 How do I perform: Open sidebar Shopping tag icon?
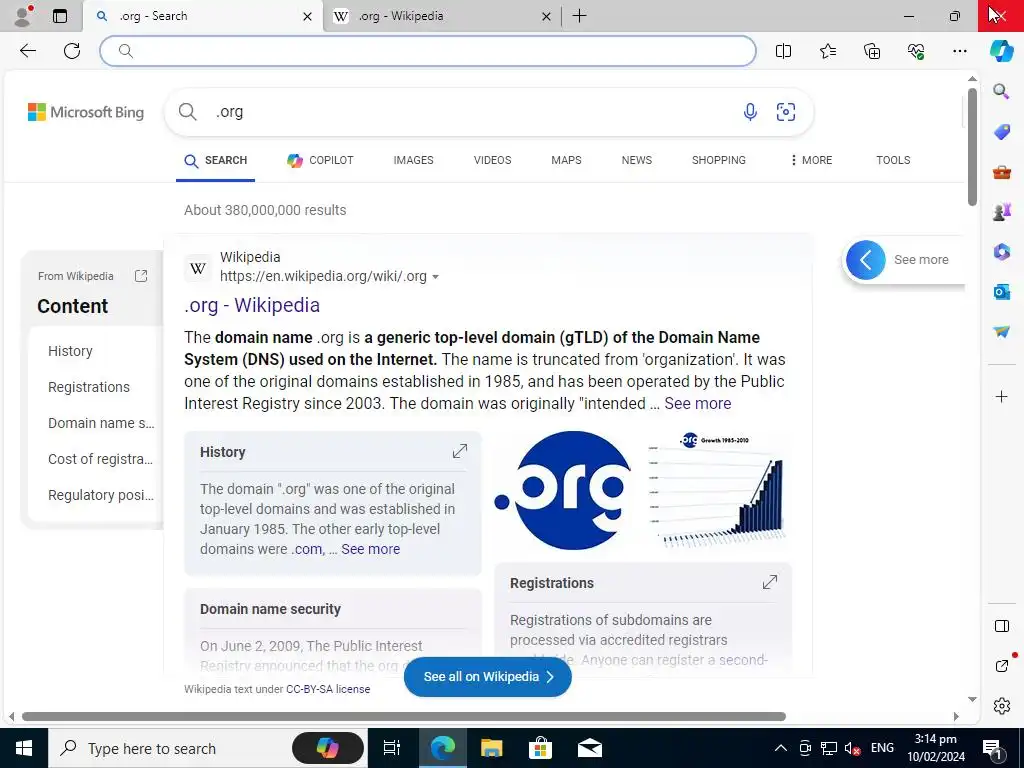(x=1001, y=131)
